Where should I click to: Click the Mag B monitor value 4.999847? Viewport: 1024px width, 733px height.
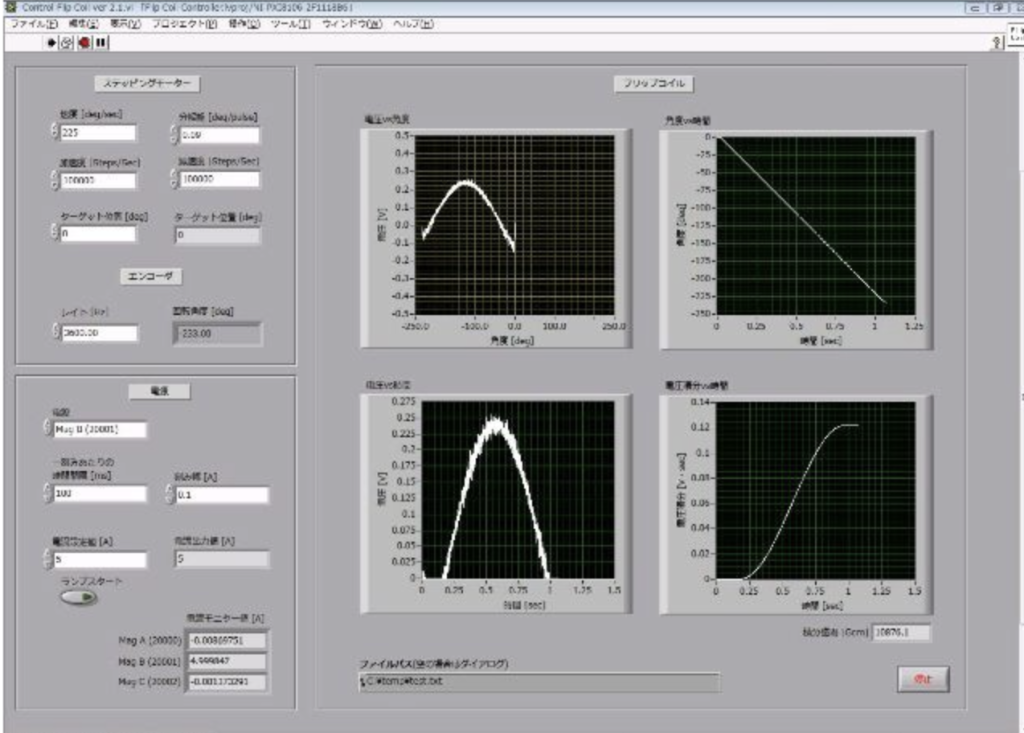coord(226,661)
